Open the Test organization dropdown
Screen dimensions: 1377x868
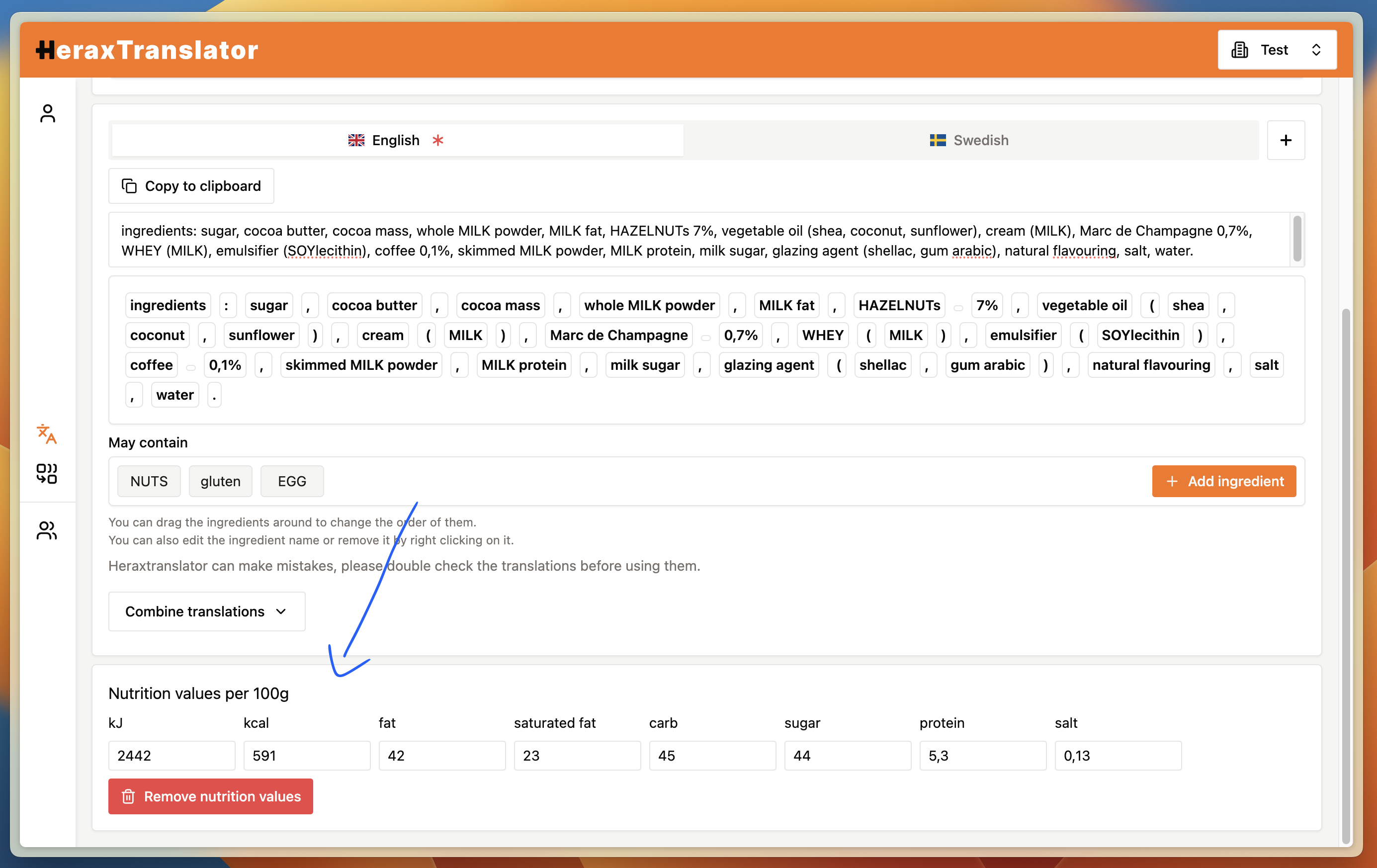(1277, 50)
